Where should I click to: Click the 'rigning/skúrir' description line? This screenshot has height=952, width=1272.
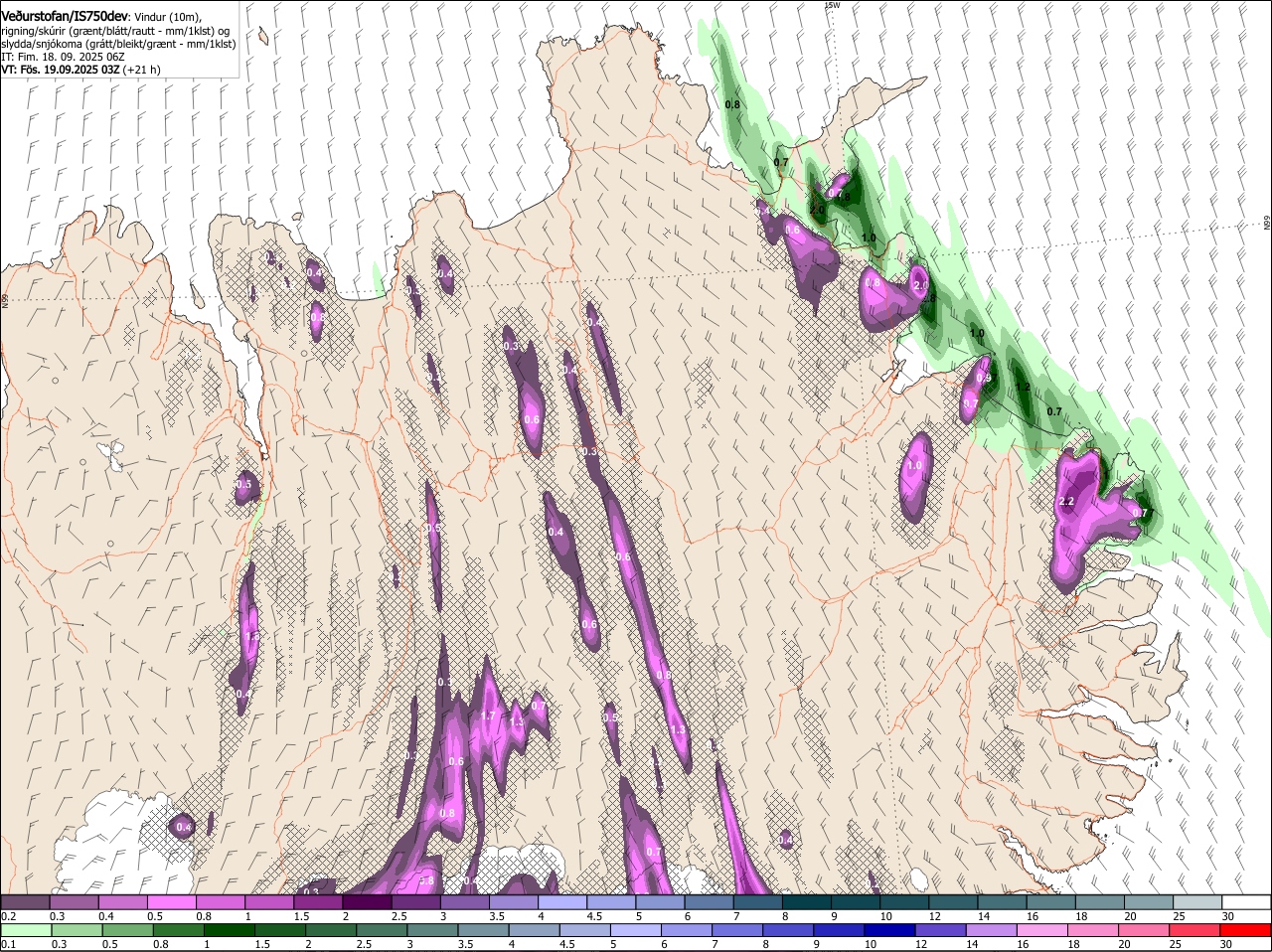115,31
